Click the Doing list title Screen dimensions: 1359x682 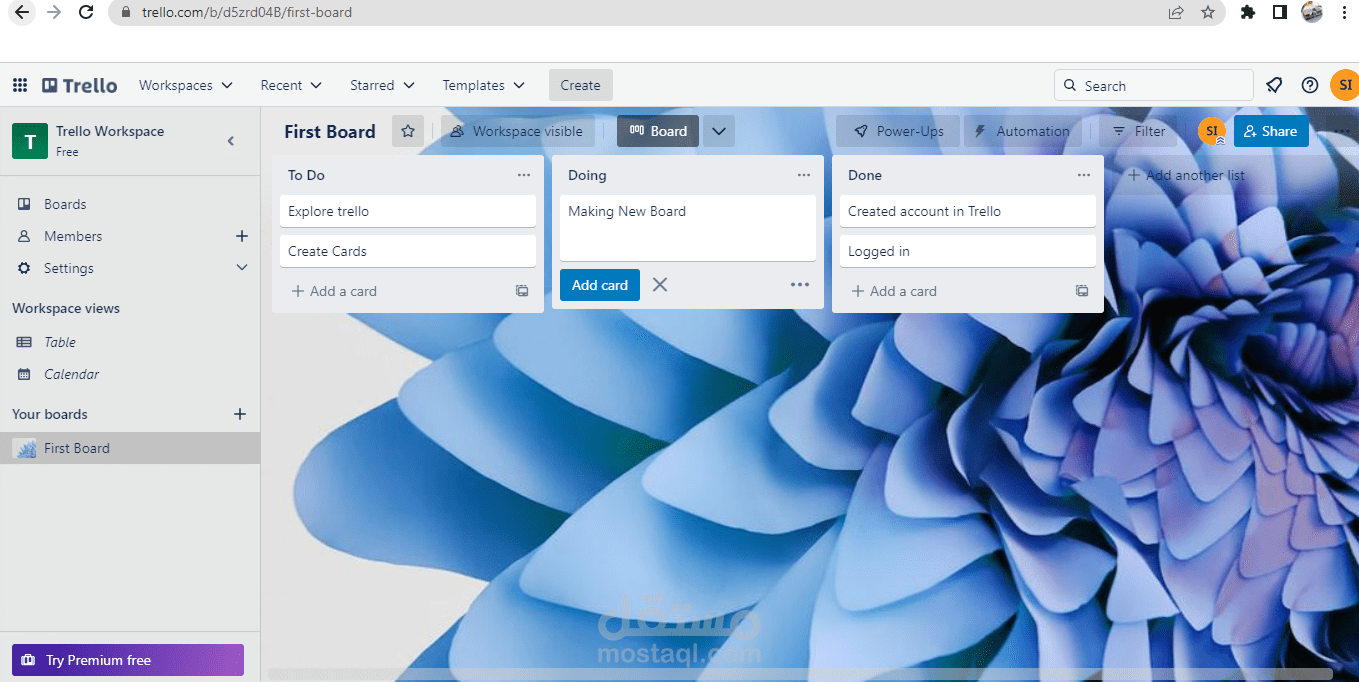[587, 175]
